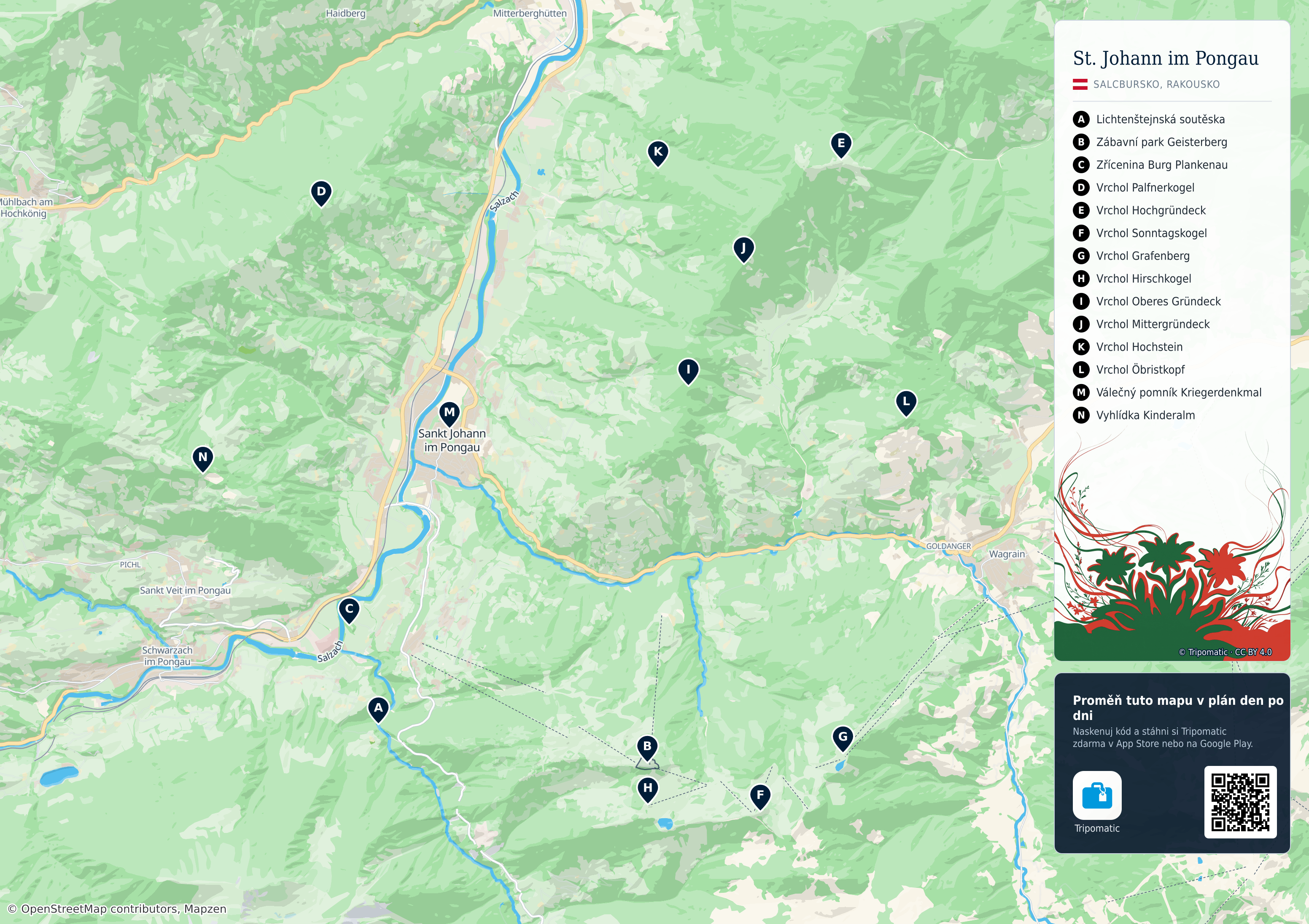
Task: Click the Mitterberghütten place label
Action: coord(530,13)
